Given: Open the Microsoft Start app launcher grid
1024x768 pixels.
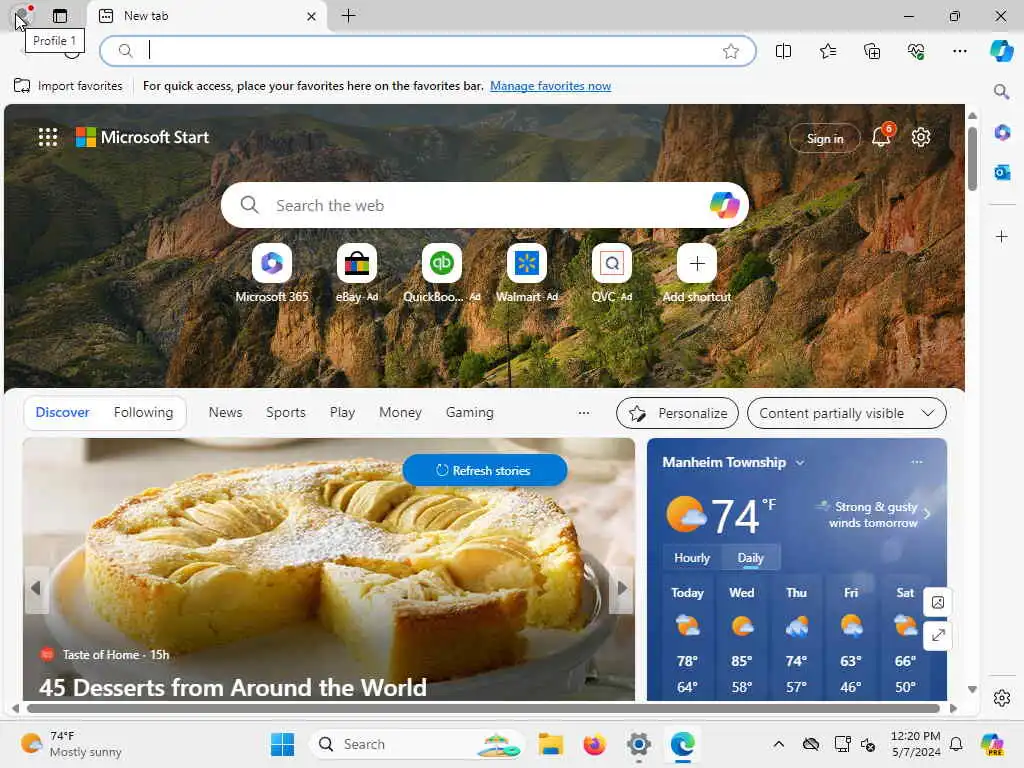Looking at the screenshot, I should click(x=48, y=137).
